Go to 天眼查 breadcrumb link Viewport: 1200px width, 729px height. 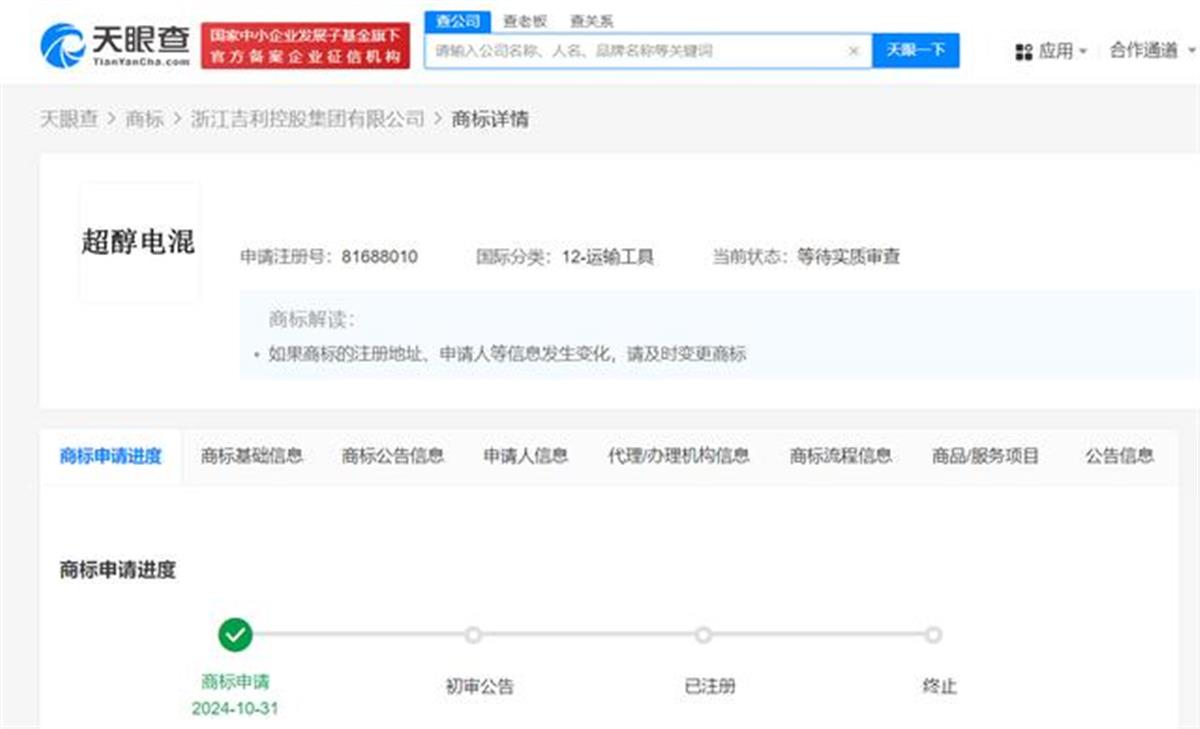pos(69,119)
